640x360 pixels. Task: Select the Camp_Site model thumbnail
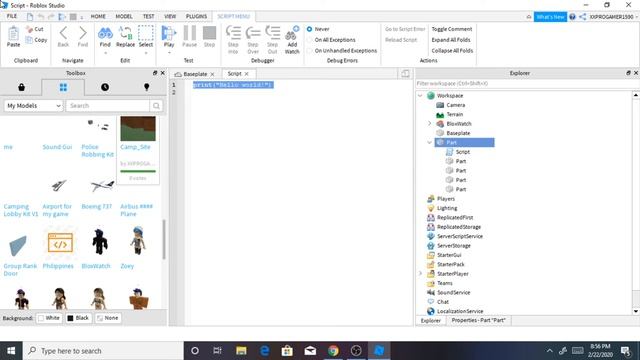138,129
